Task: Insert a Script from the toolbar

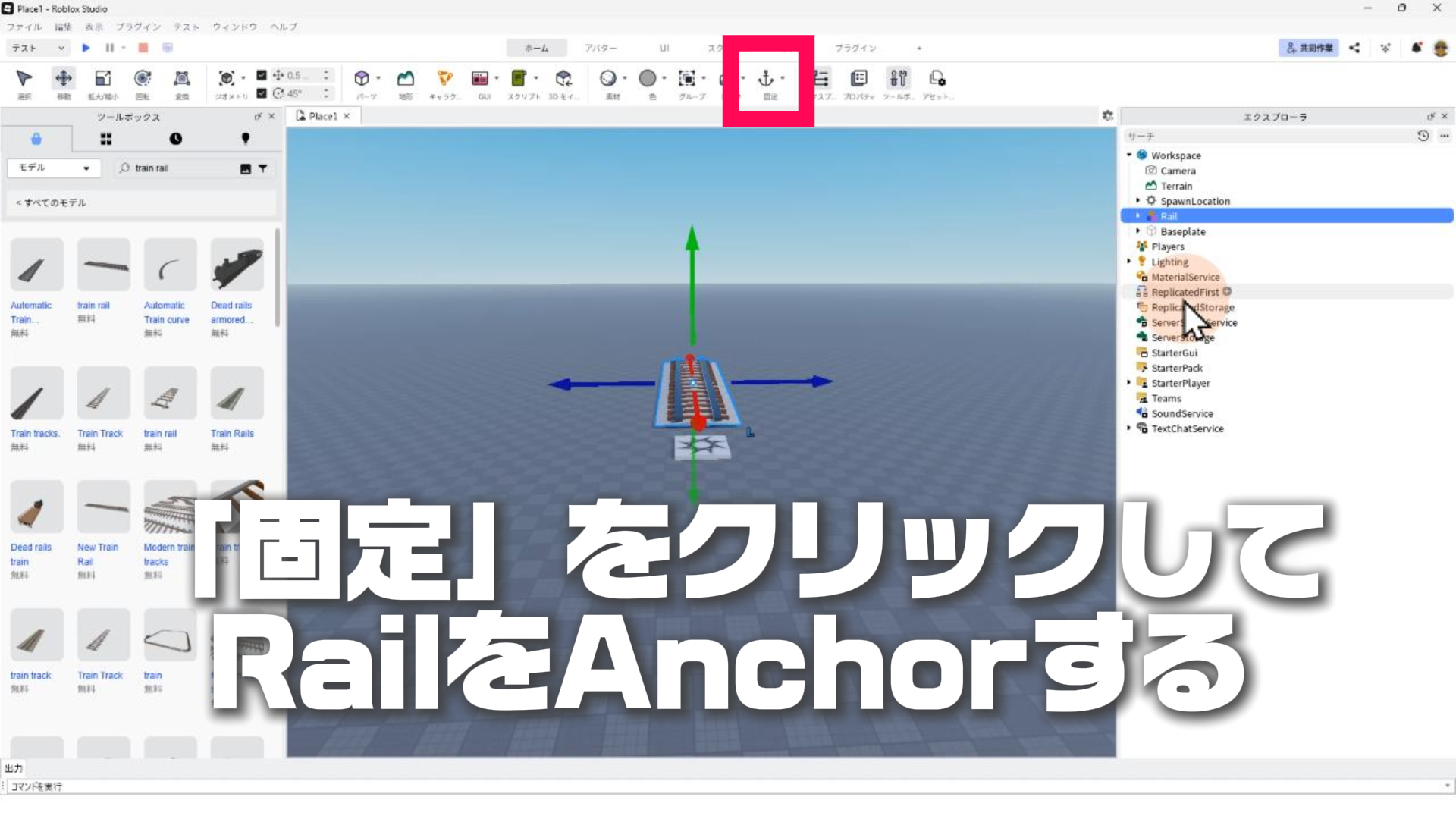Action: click(519, 79)
